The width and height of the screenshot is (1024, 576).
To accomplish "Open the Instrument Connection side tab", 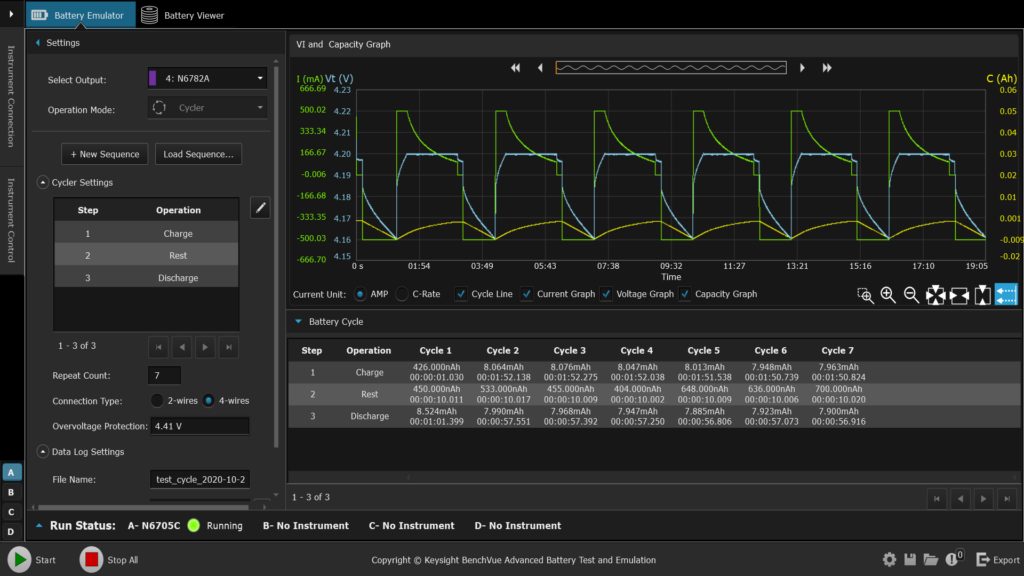I will pyautogui.click(x=11, y=96).
